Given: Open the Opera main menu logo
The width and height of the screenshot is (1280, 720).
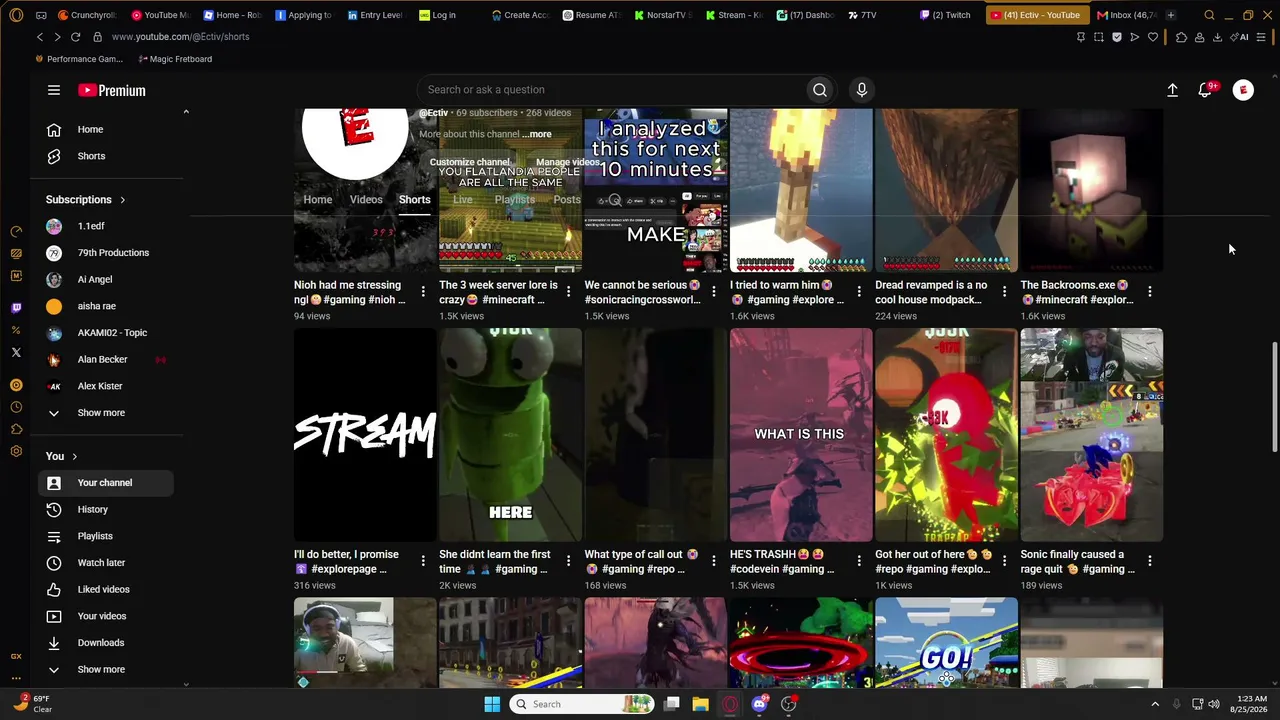Looking at the screenshot, I should click(15, 15).
